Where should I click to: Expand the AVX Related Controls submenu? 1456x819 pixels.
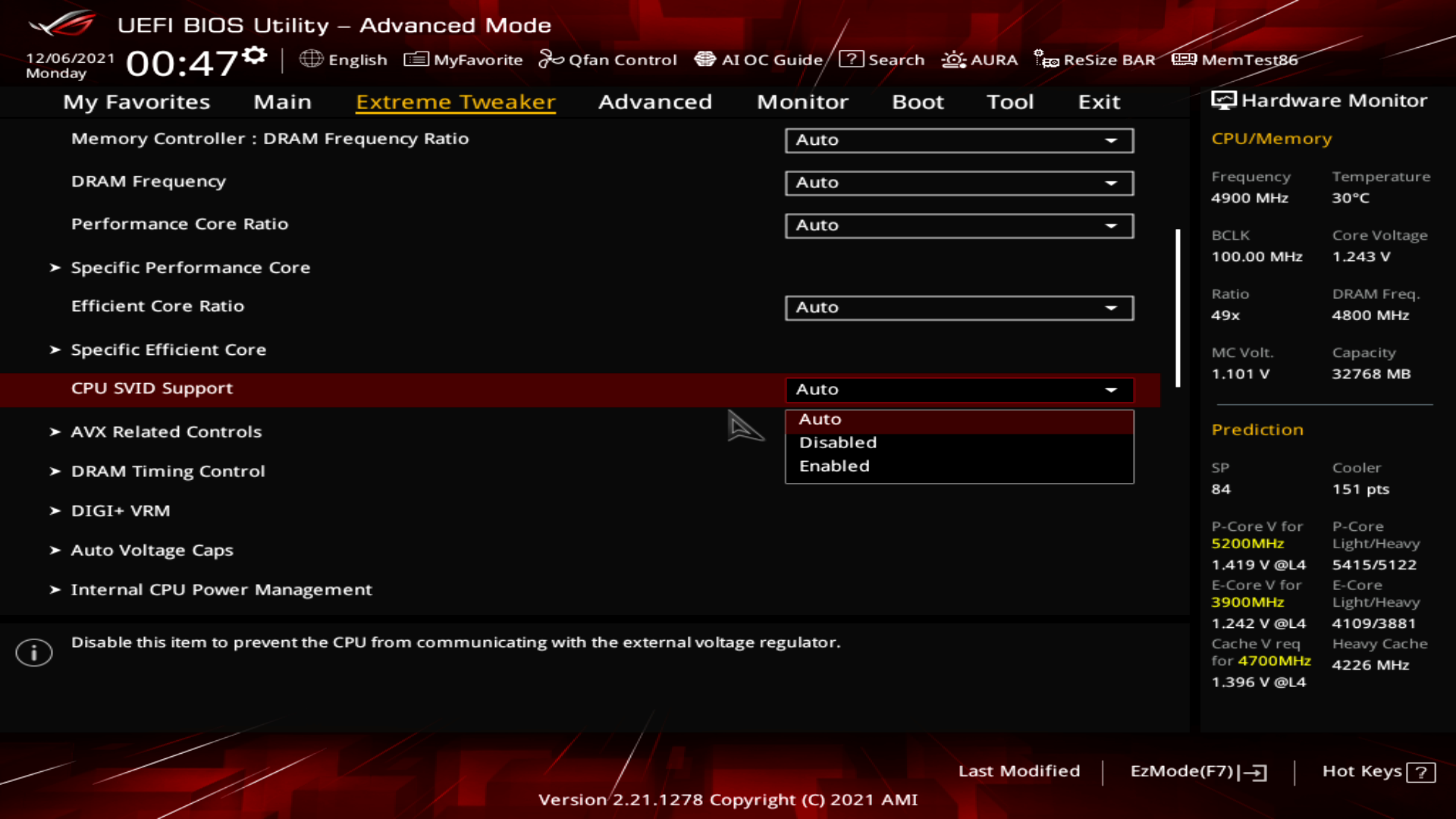166,431
